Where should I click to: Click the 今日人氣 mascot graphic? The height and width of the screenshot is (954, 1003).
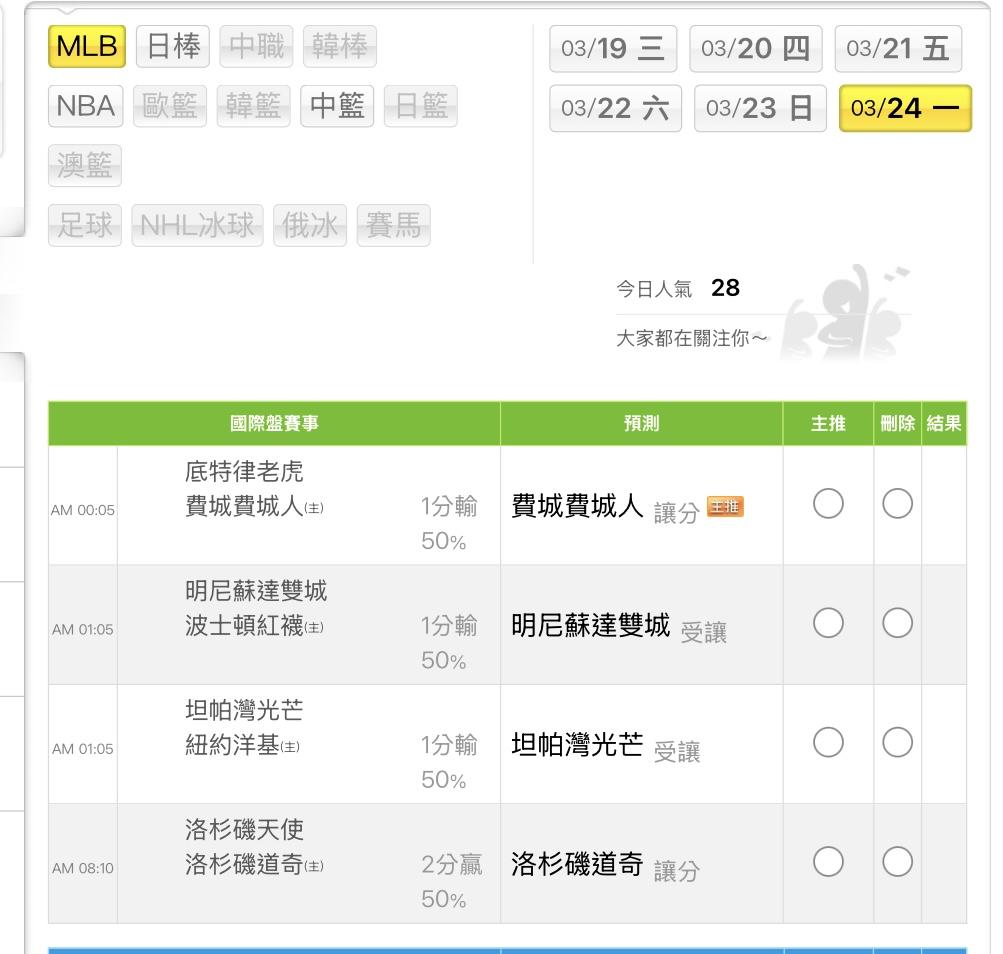844,312
